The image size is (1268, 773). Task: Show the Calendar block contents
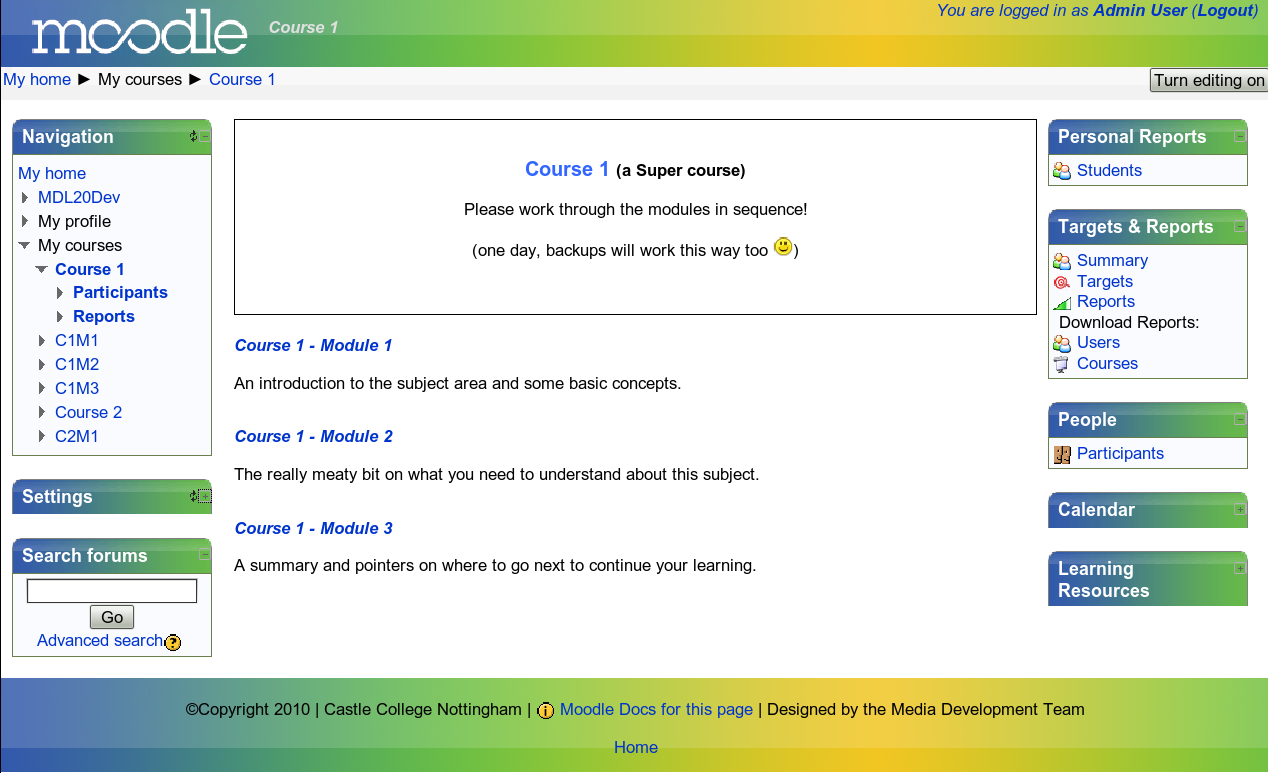tap(1240, 509)
